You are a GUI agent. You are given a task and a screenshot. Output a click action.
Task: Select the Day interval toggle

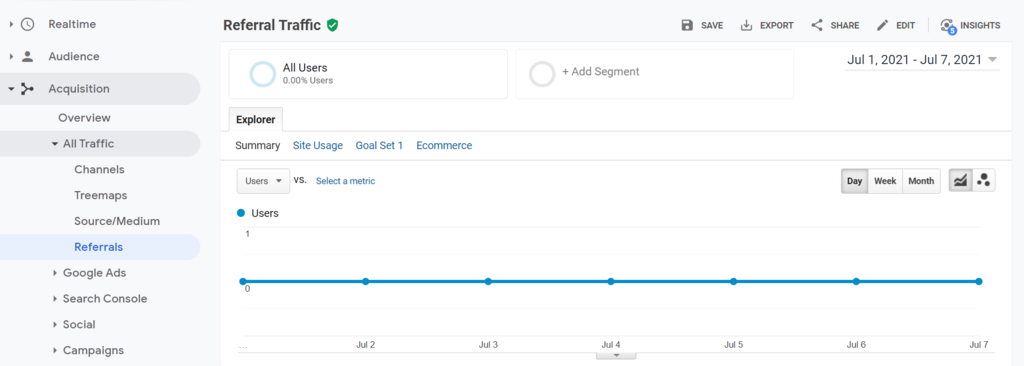(x=854, y=181)
